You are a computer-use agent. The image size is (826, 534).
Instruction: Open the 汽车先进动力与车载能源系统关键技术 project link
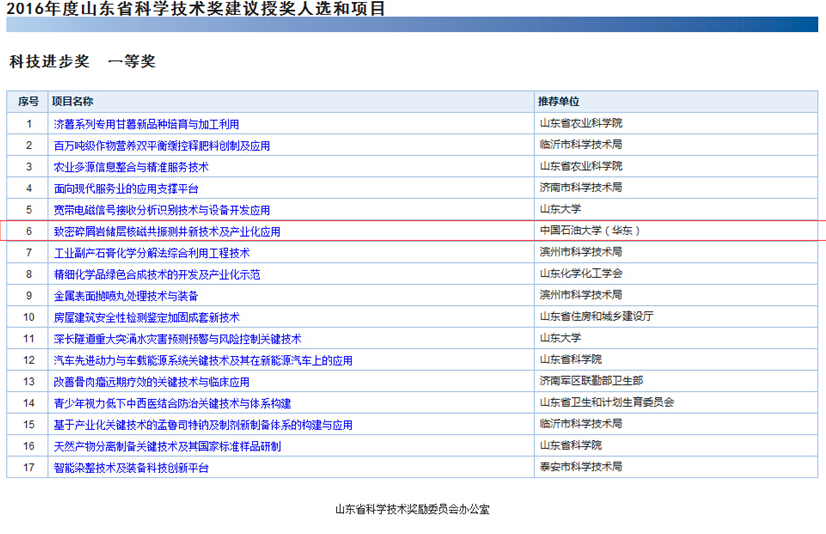tap(203, 361)
